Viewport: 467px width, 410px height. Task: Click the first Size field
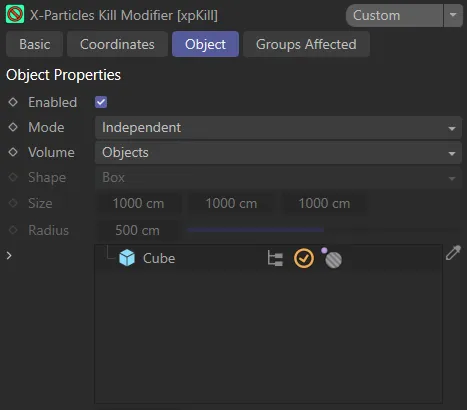139,203
